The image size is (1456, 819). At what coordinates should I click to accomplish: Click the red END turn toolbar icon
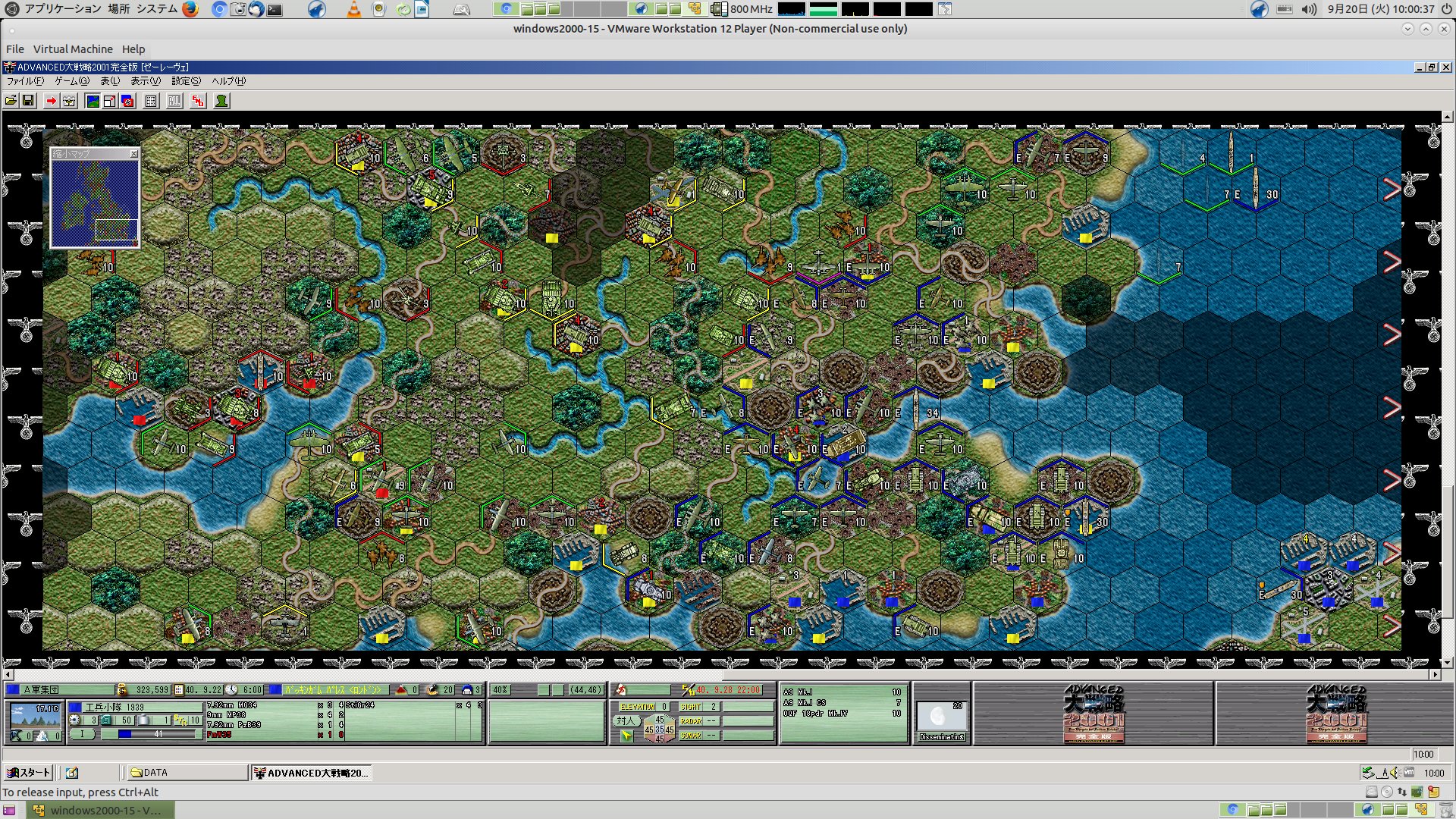tap(198, 101)
